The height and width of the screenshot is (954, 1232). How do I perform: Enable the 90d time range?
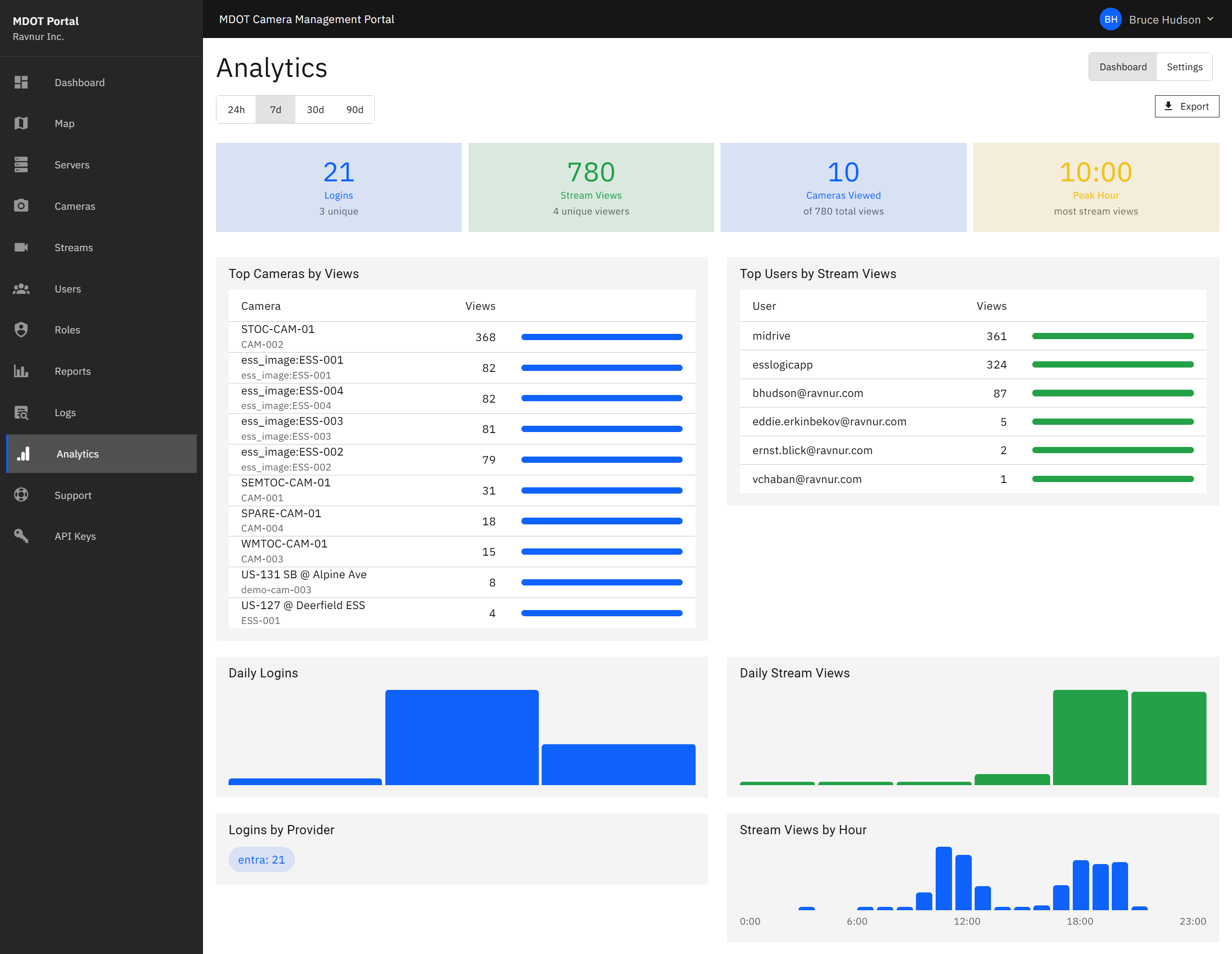click(x=355, y=109)
